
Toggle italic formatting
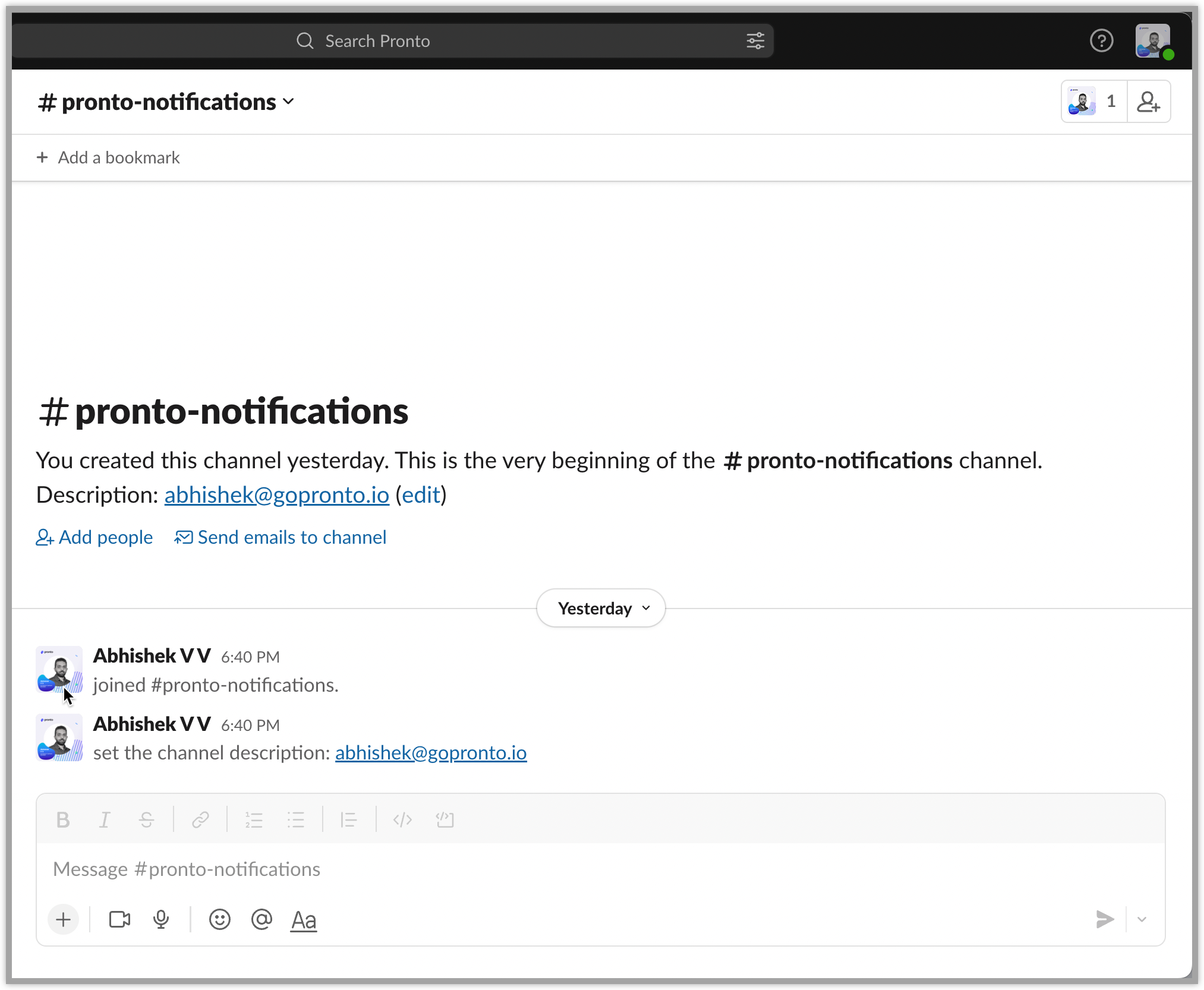click(105, 820)
